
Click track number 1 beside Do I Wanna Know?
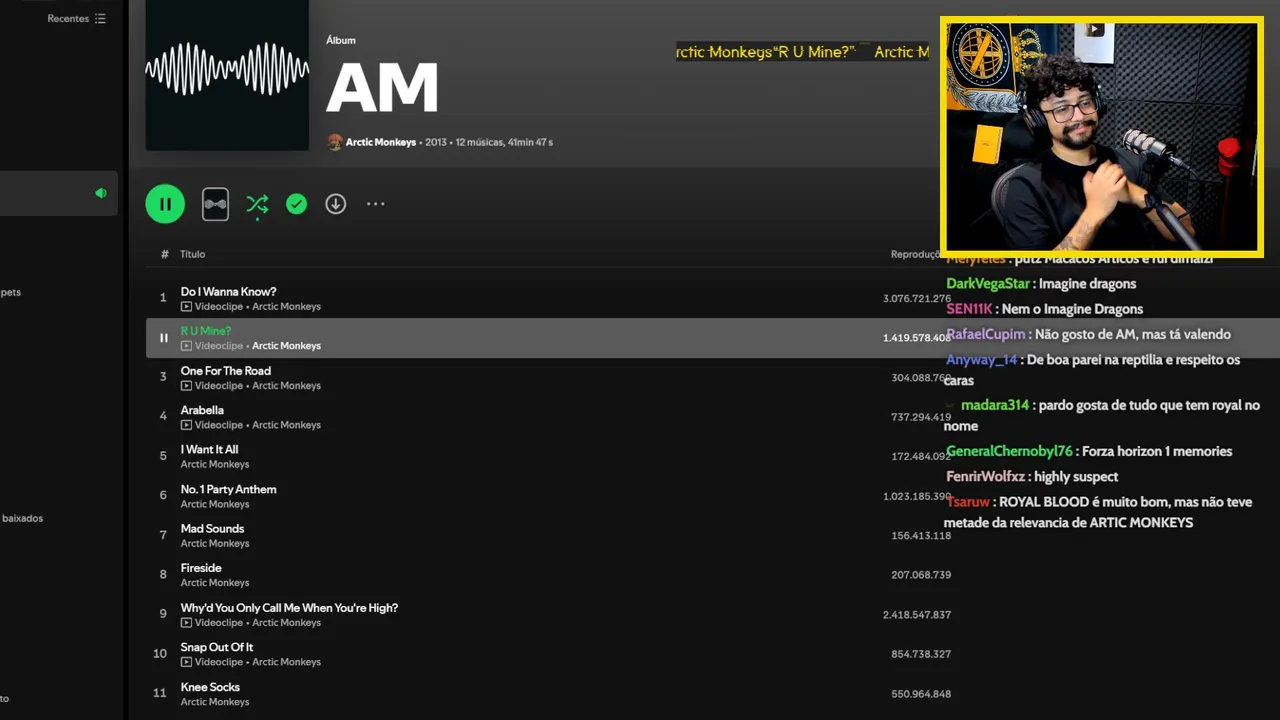click(163, 298)
